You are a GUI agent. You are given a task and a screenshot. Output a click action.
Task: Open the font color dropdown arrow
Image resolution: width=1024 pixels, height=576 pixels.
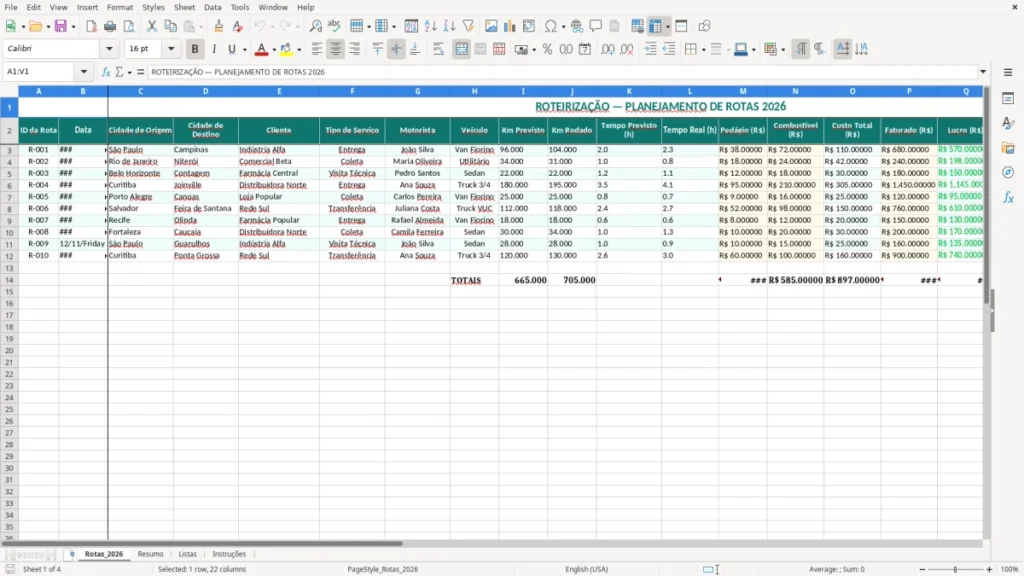[x=274, y=50]
